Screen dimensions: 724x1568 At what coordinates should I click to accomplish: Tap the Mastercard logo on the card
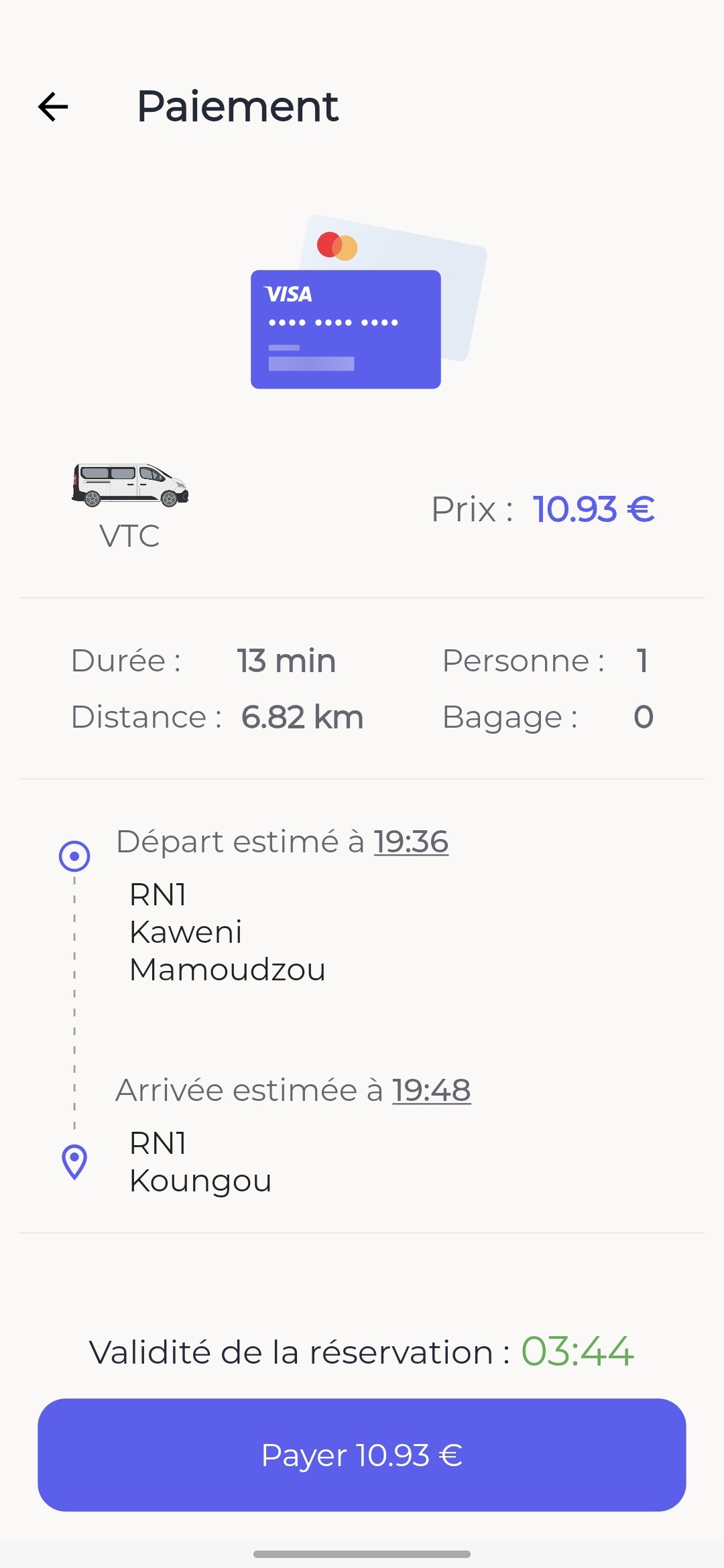pyautogui.click(x=337, y=246)
